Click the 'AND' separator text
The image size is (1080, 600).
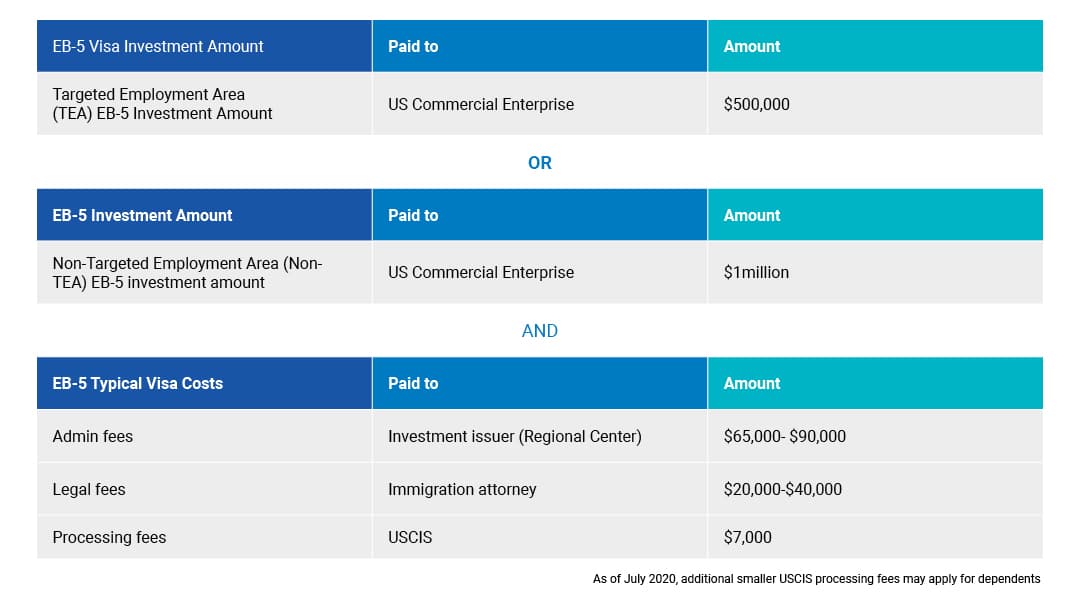click(539, 331)
